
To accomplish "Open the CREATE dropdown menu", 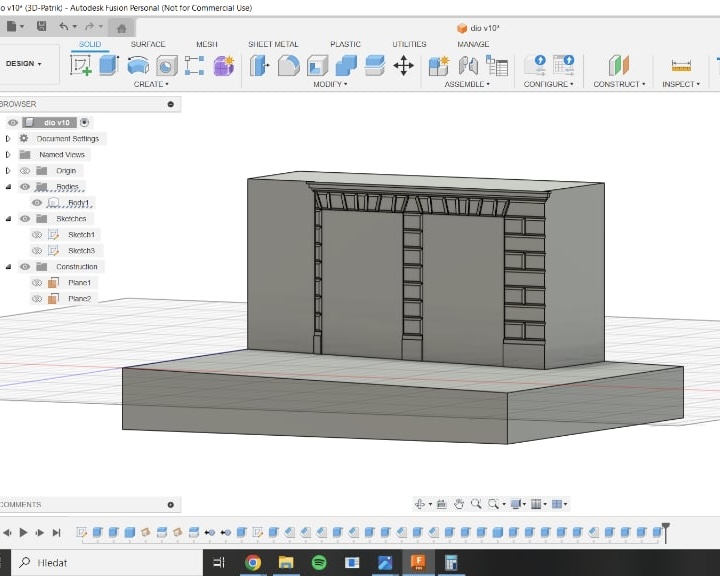I will 151,84.
